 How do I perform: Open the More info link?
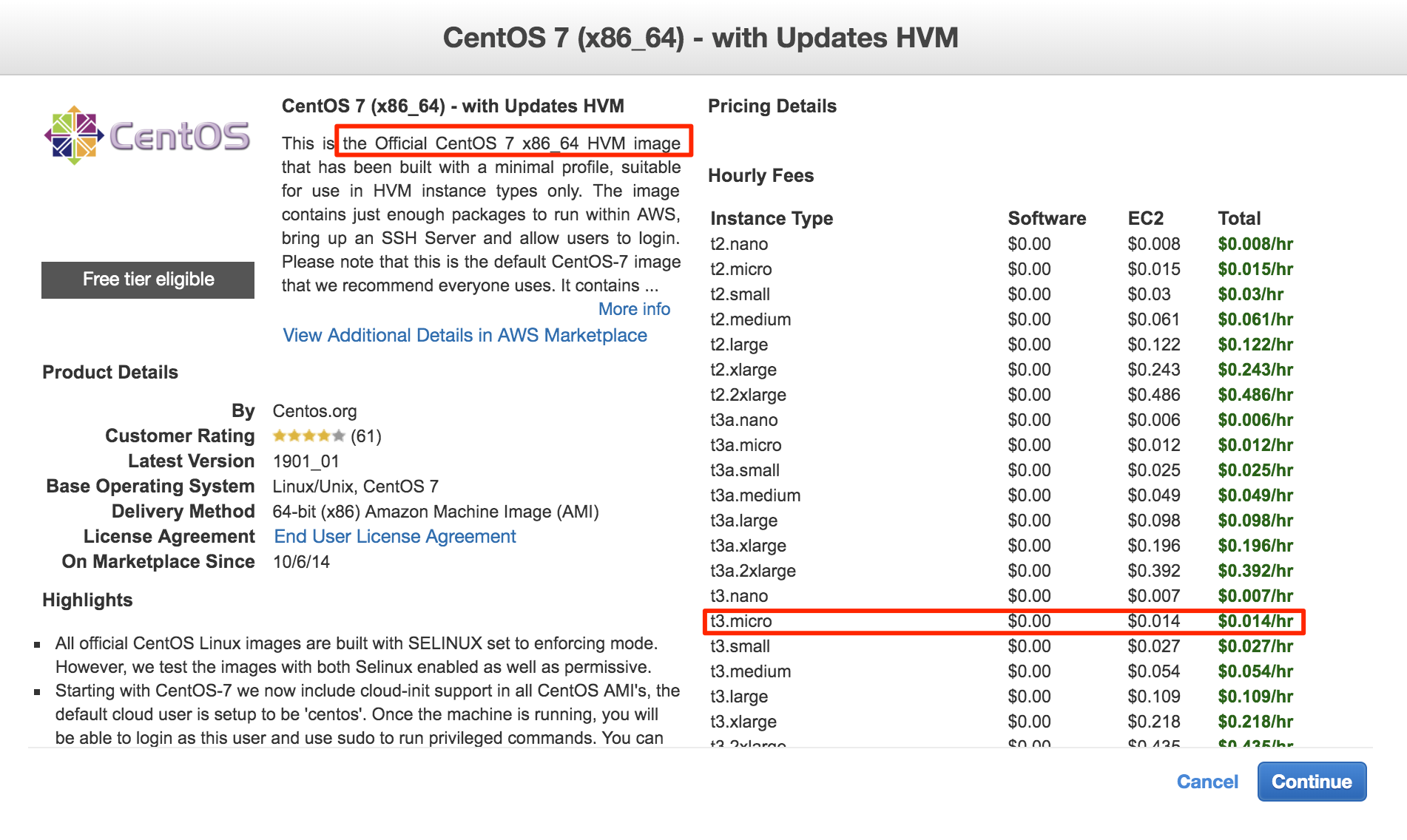tap(634, 309)
